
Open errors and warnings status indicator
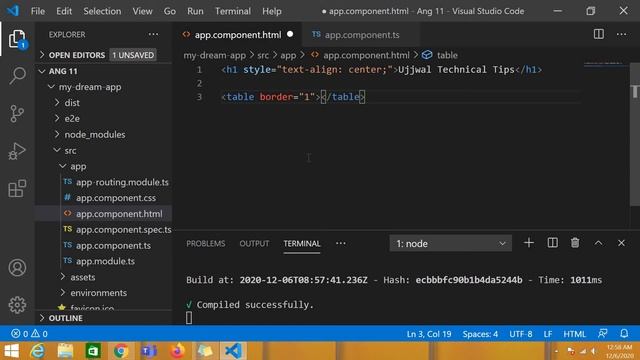[x=29, y=334]
